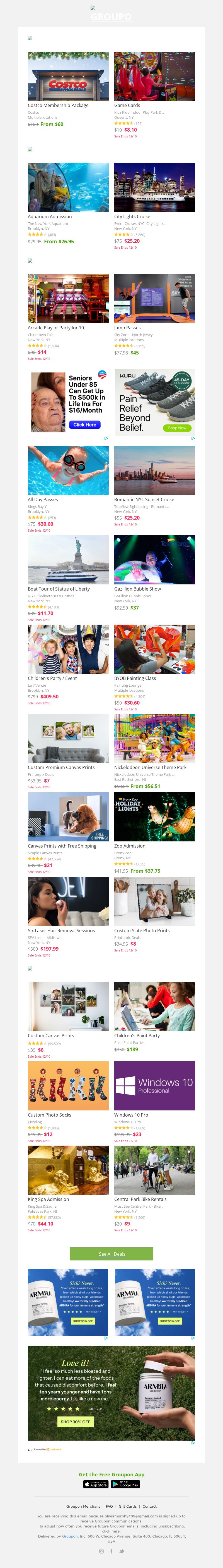Tap the Google Play download badge
Screen dimensions: 223x1568
(126, 1484)
